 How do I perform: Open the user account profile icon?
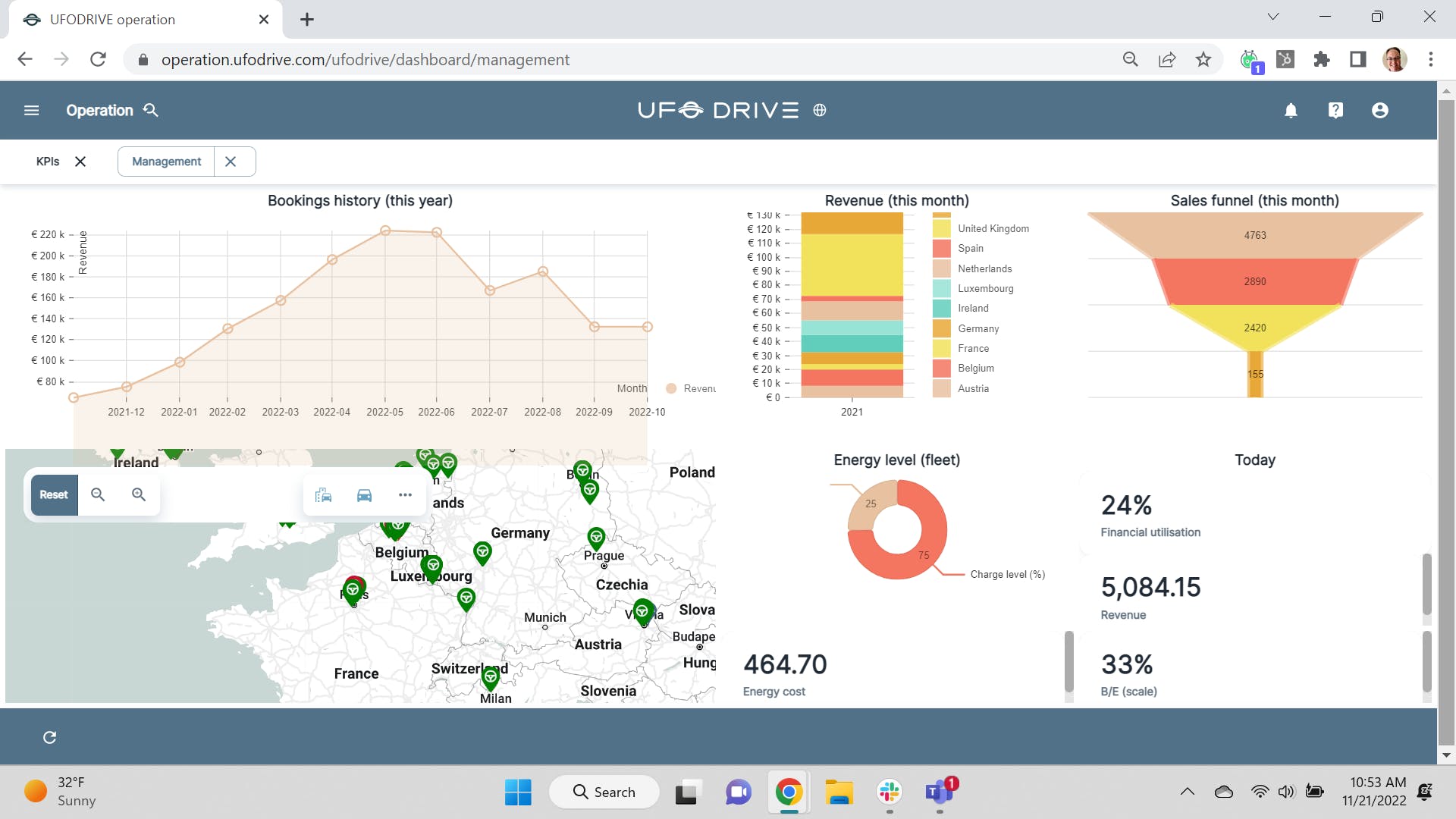tap(1380, 111)
